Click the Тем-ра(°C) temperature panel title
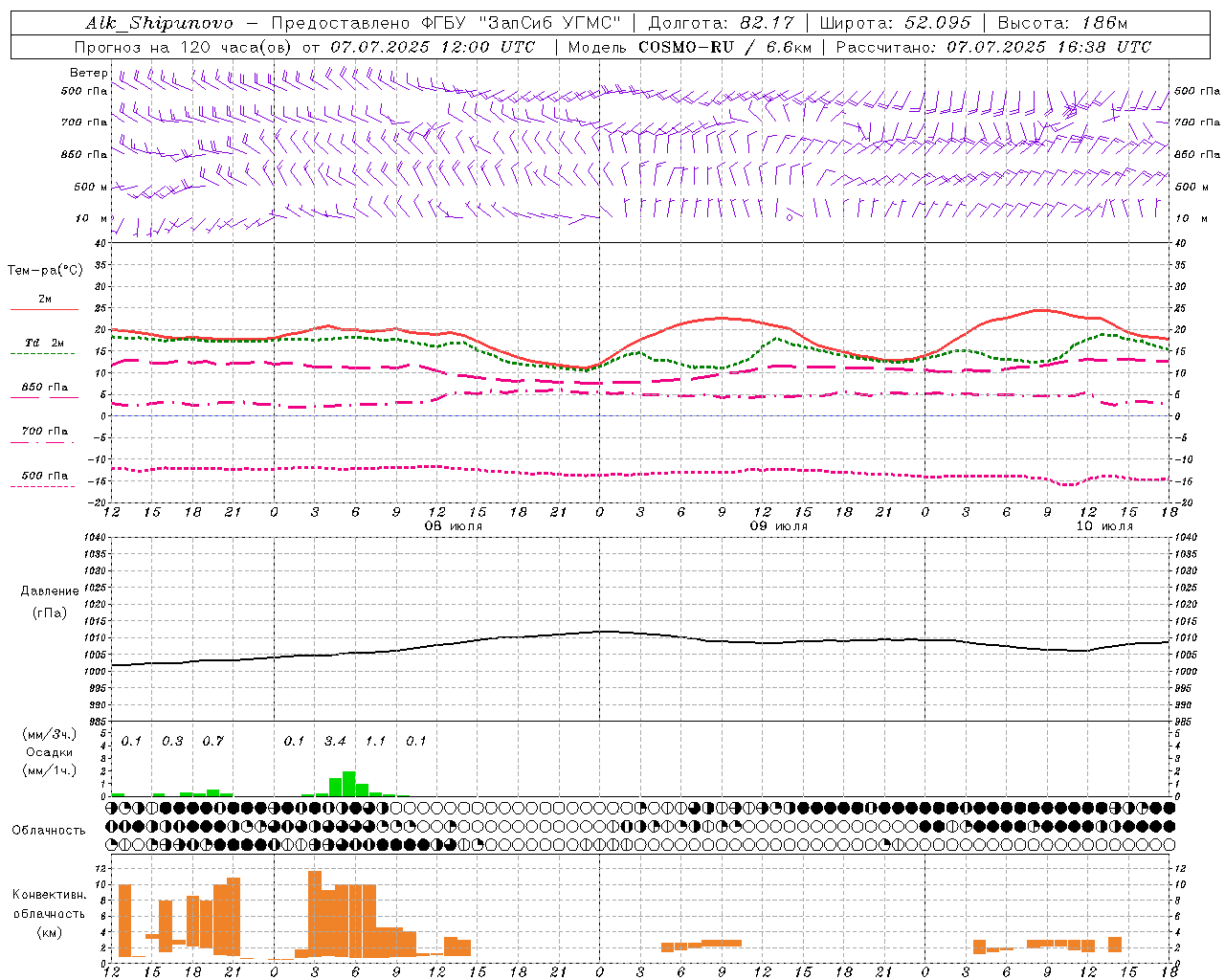 pos(45,271)
